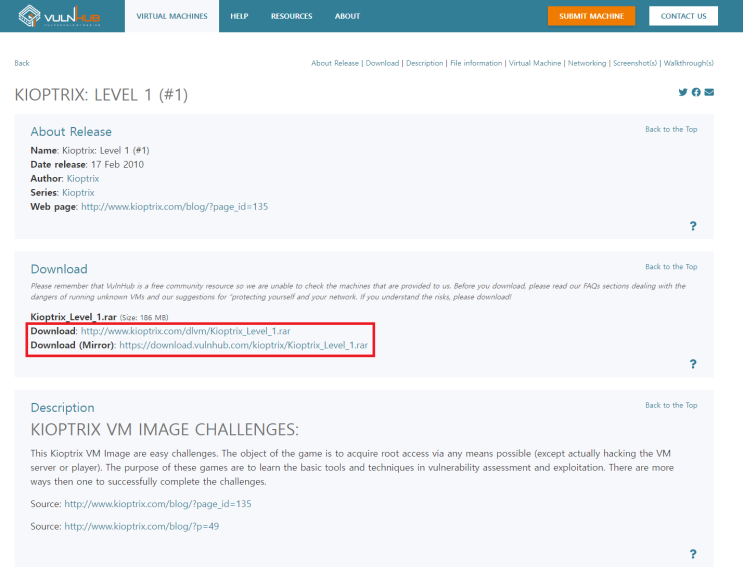Viewport: 743px width, 567px height.
Task: Click the Kioptrix_Level_1.rar file name
Action: click(73, 317)
